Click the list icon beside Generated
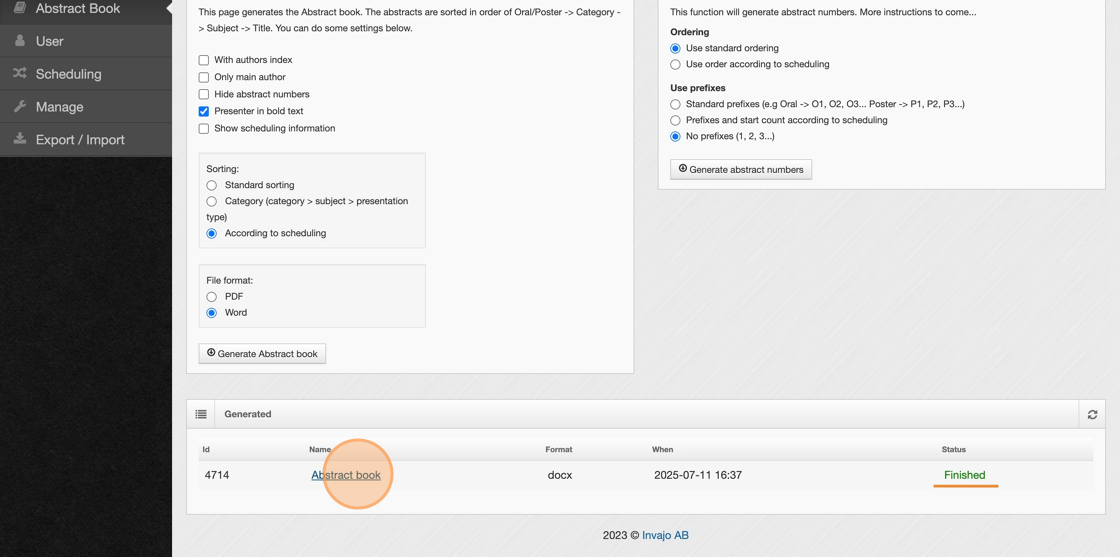Screen dimensions: 1120x557 [201, 414]
